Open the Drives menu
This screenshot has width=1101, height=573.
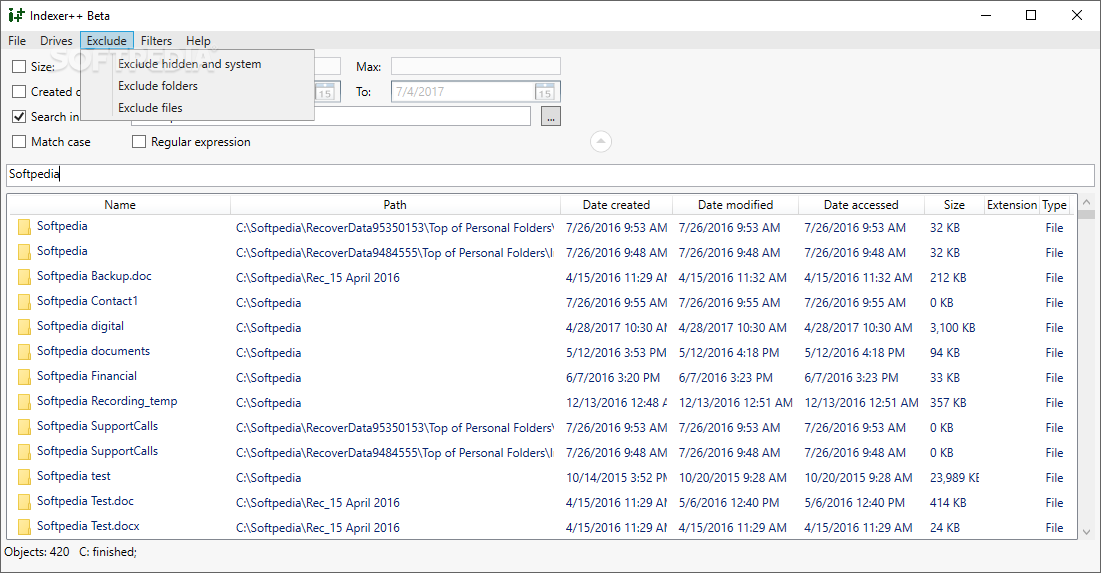[56, 41]
